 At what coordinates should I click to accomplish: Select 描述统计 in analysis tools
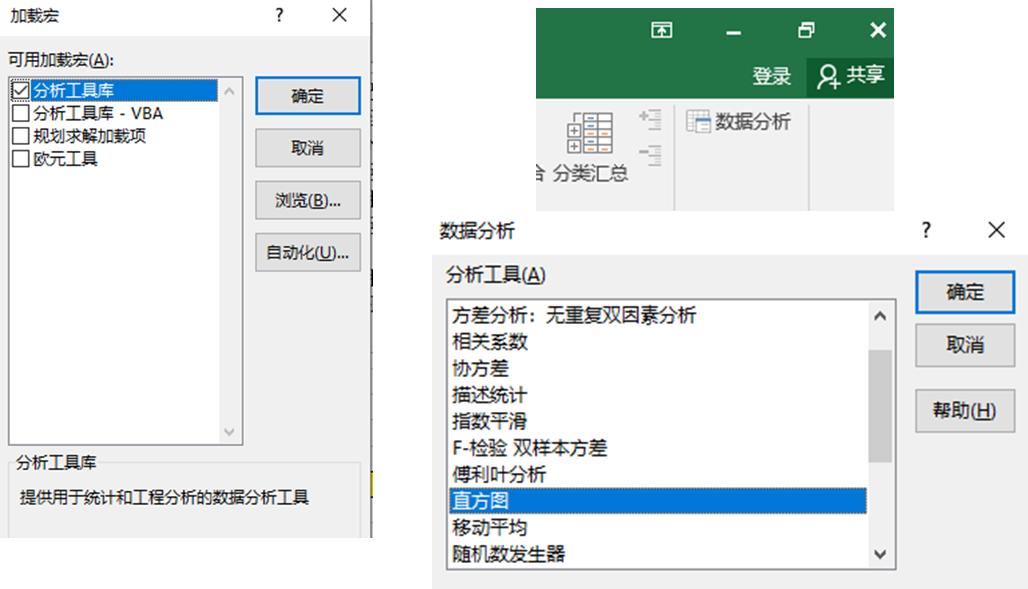[x=658, y=395]
